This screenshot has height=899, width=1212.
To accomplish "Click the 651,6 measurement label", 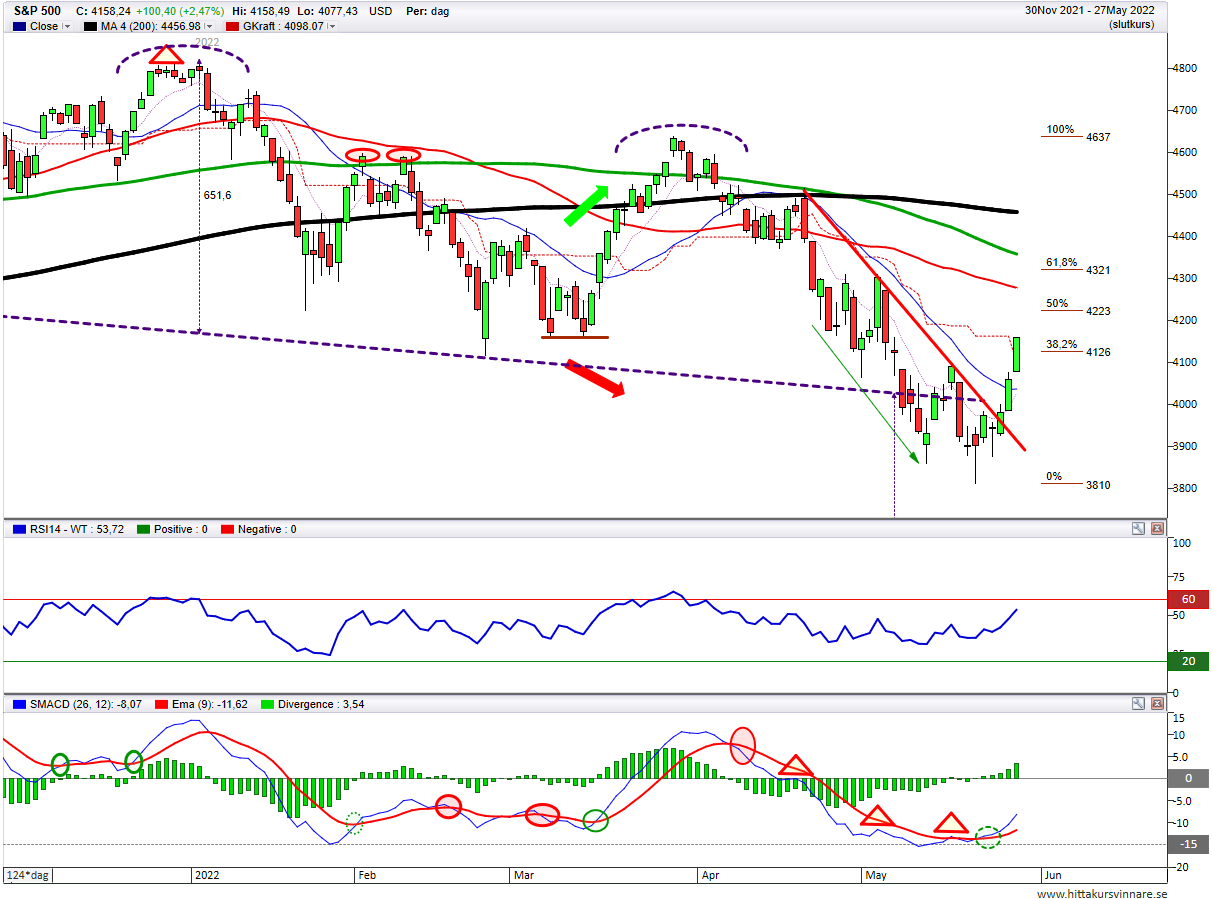I will 218,196.
